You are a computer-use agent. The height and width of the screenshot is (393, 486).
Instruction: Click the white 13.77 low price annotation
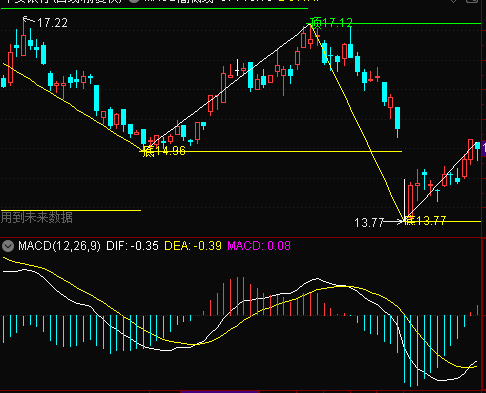coord(369,222)
